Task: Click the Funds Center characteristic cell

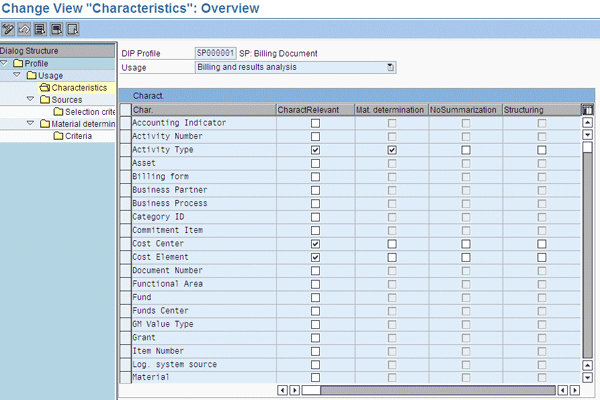Action: [x=204, y=310]
